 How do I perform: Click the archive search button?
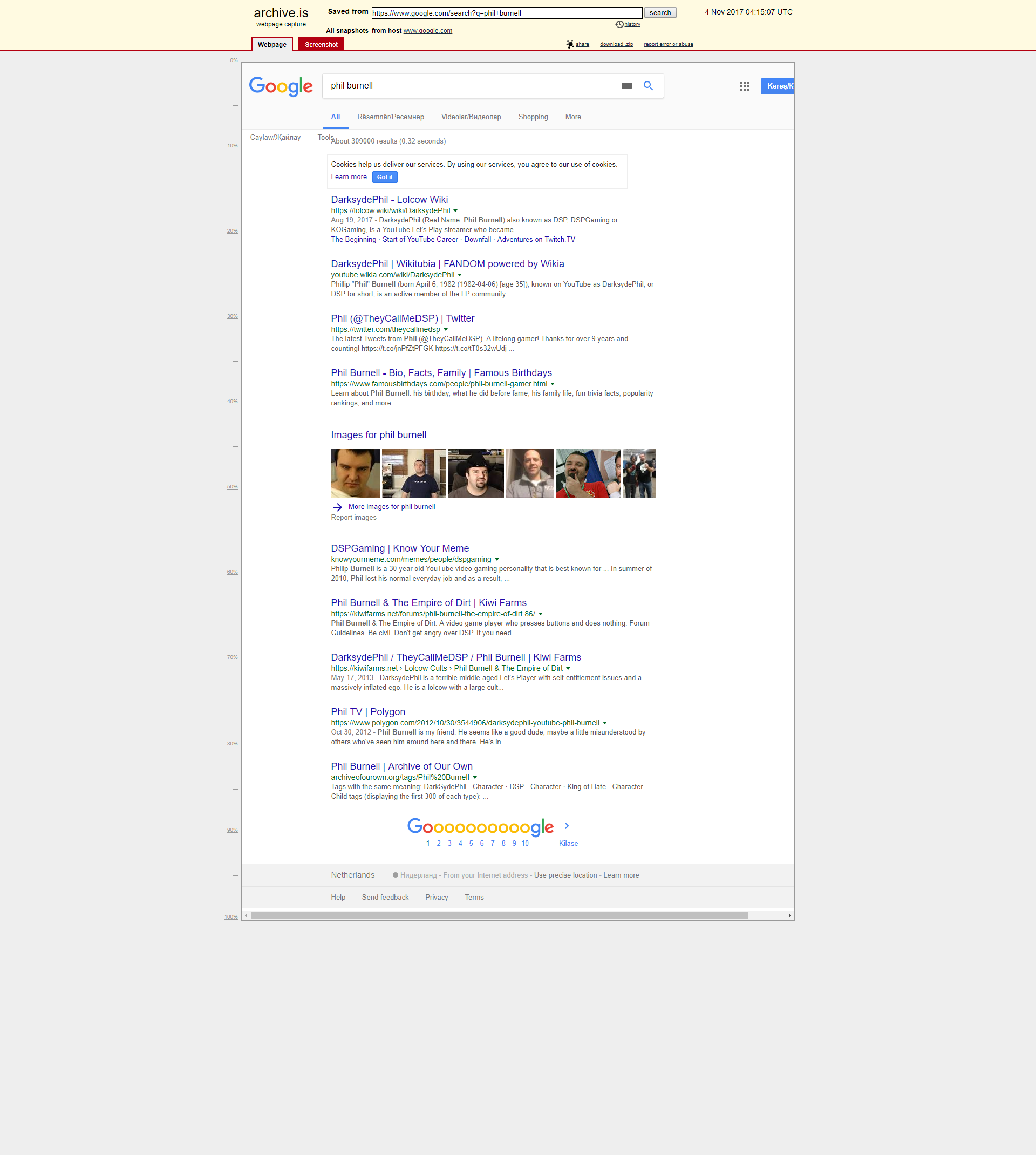point(660,12)
